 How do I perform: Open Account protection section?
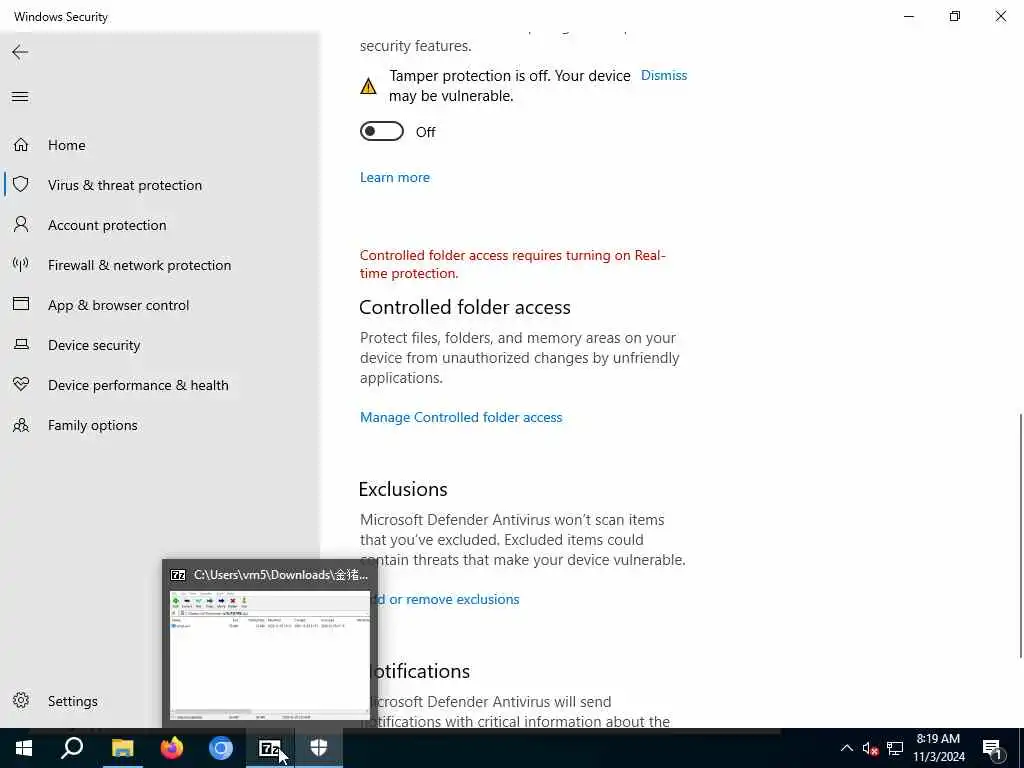107,225
